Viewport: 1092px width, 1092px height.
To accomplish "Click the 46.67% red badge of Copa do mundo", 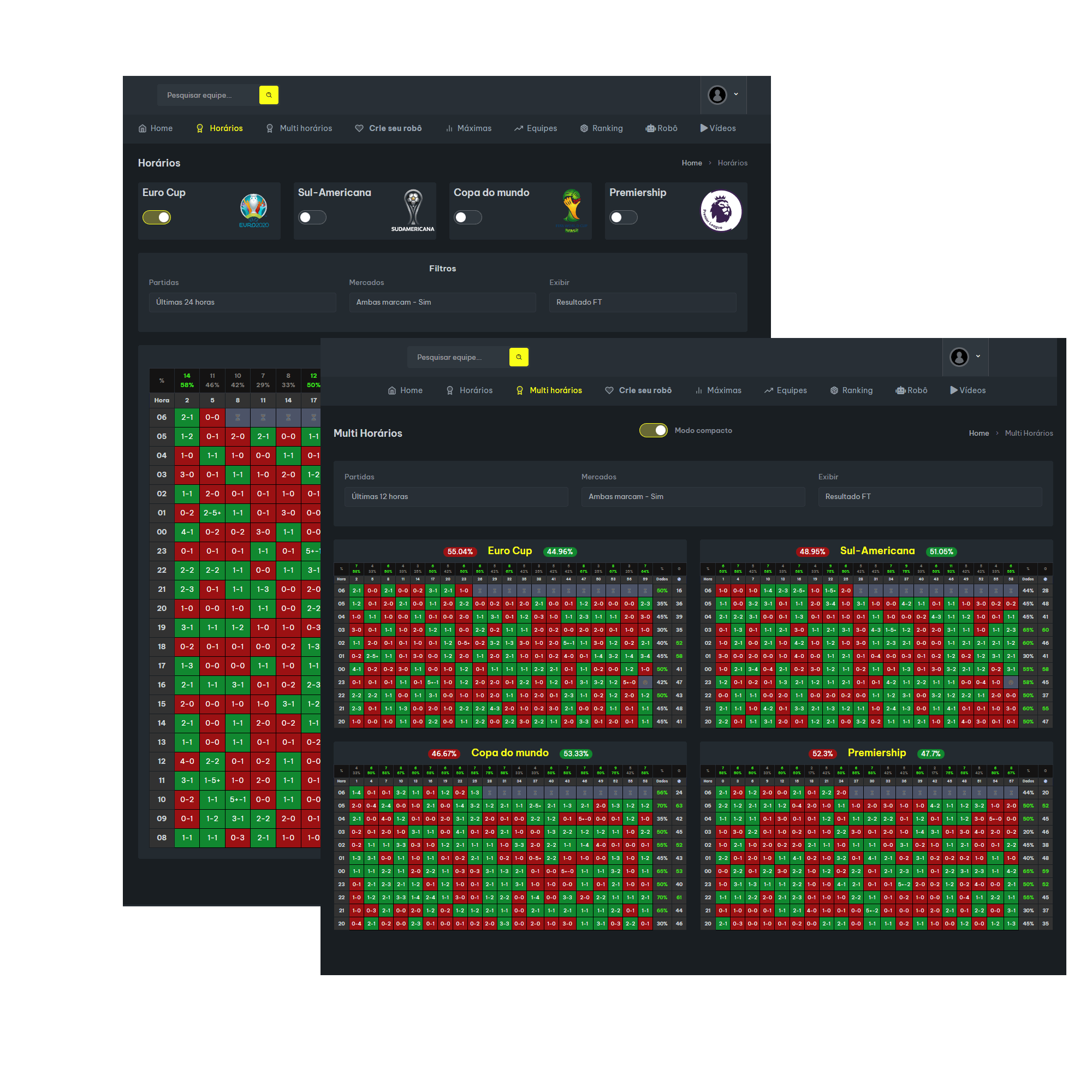I will pyautogui.click(x=444, y=753).
